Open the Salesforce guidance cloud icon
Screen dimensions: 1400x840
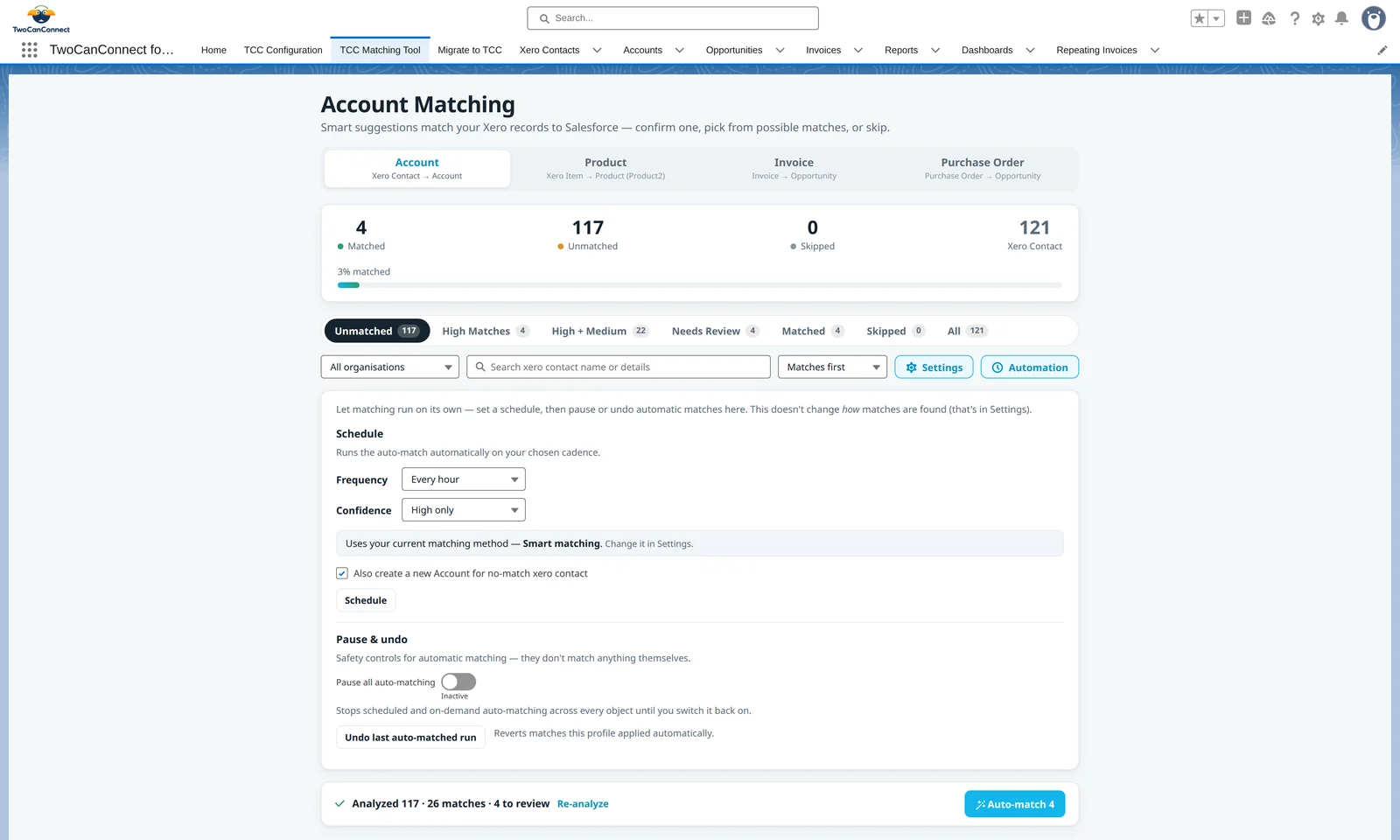pos(1269,18)
